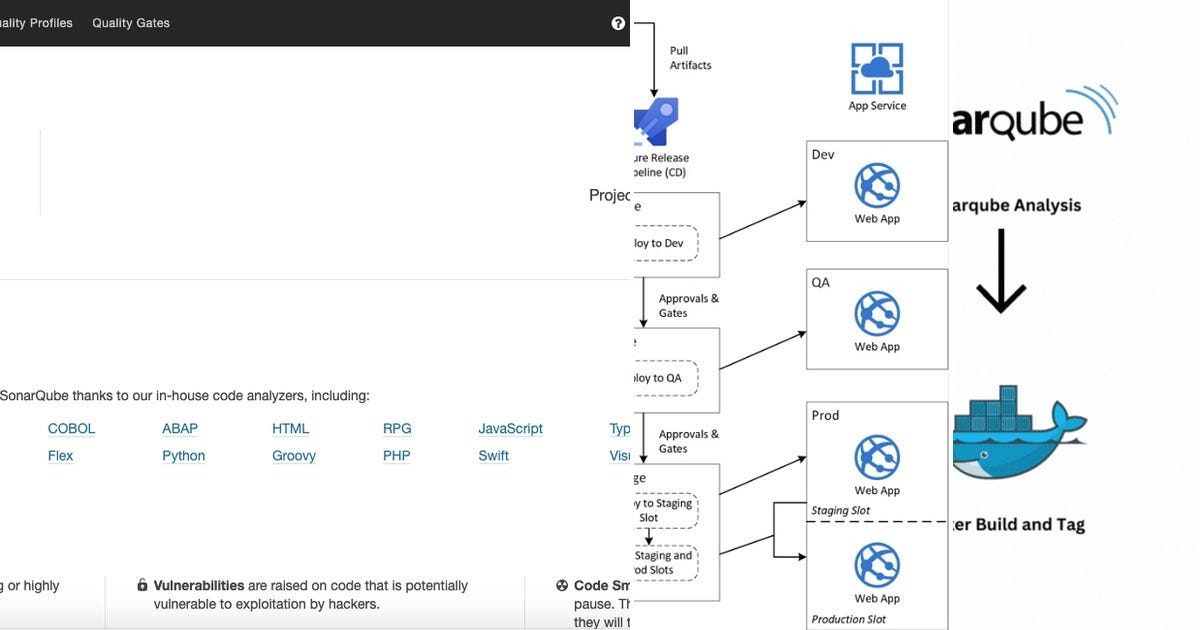Open the HTML language link
This screenshot has height=630, width=1200.
[290, 428]
